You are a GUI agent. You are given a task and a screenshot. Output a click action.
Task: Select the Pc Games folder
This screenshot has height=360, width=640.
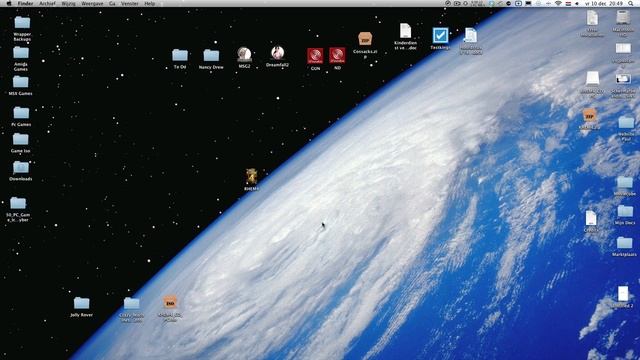tap(21, 113)
